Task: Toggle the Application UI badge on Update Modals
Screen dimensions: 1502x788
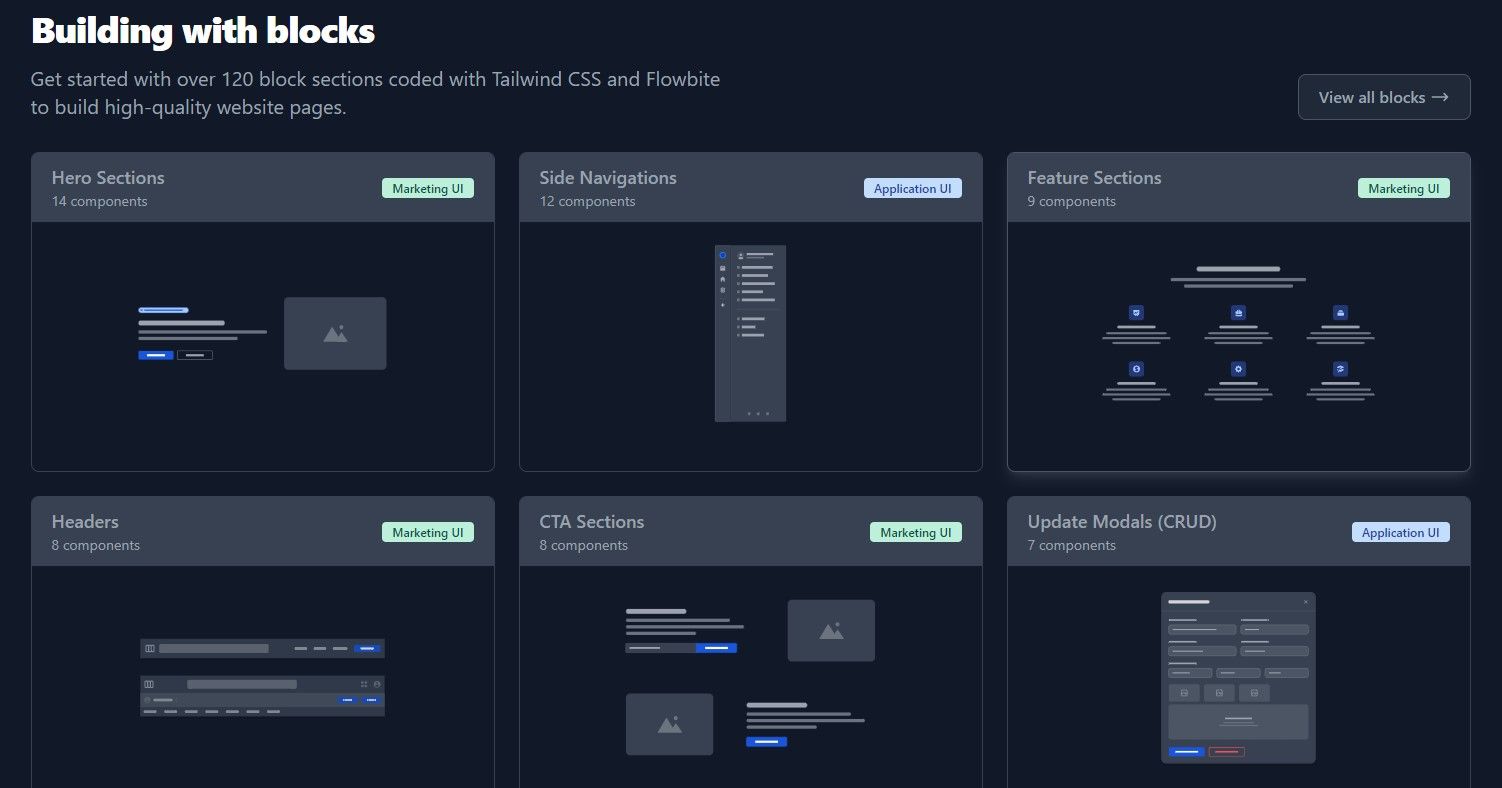Action: point(1400,532)
